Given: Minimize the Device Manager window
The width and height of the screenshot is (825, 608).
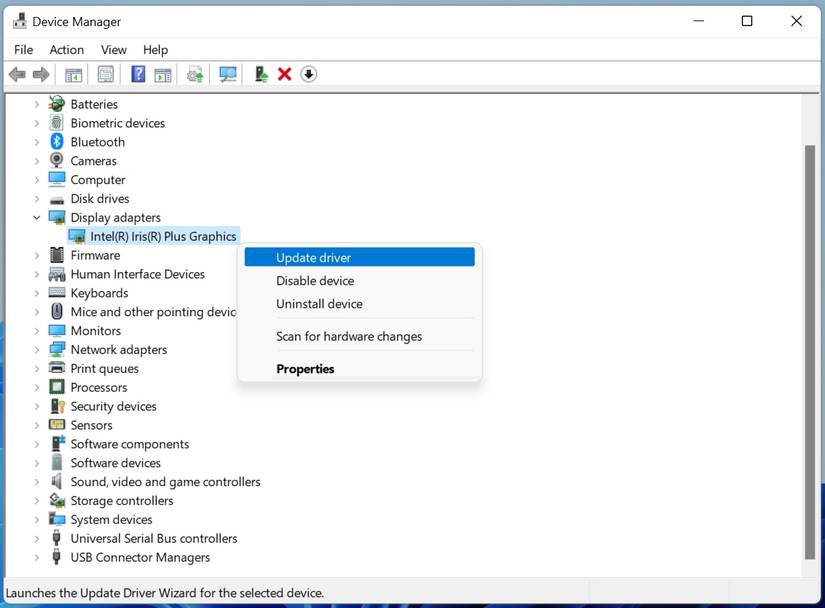Looking at the screenshot, I should (x=699, y=21).
